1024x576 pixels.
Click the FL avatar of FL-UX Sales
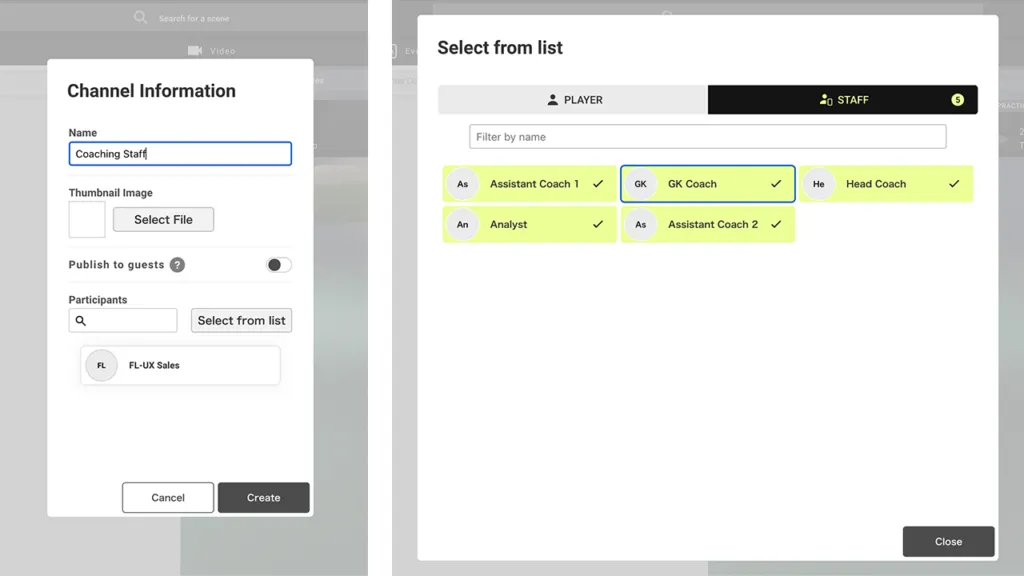click(x=101, y=365)
